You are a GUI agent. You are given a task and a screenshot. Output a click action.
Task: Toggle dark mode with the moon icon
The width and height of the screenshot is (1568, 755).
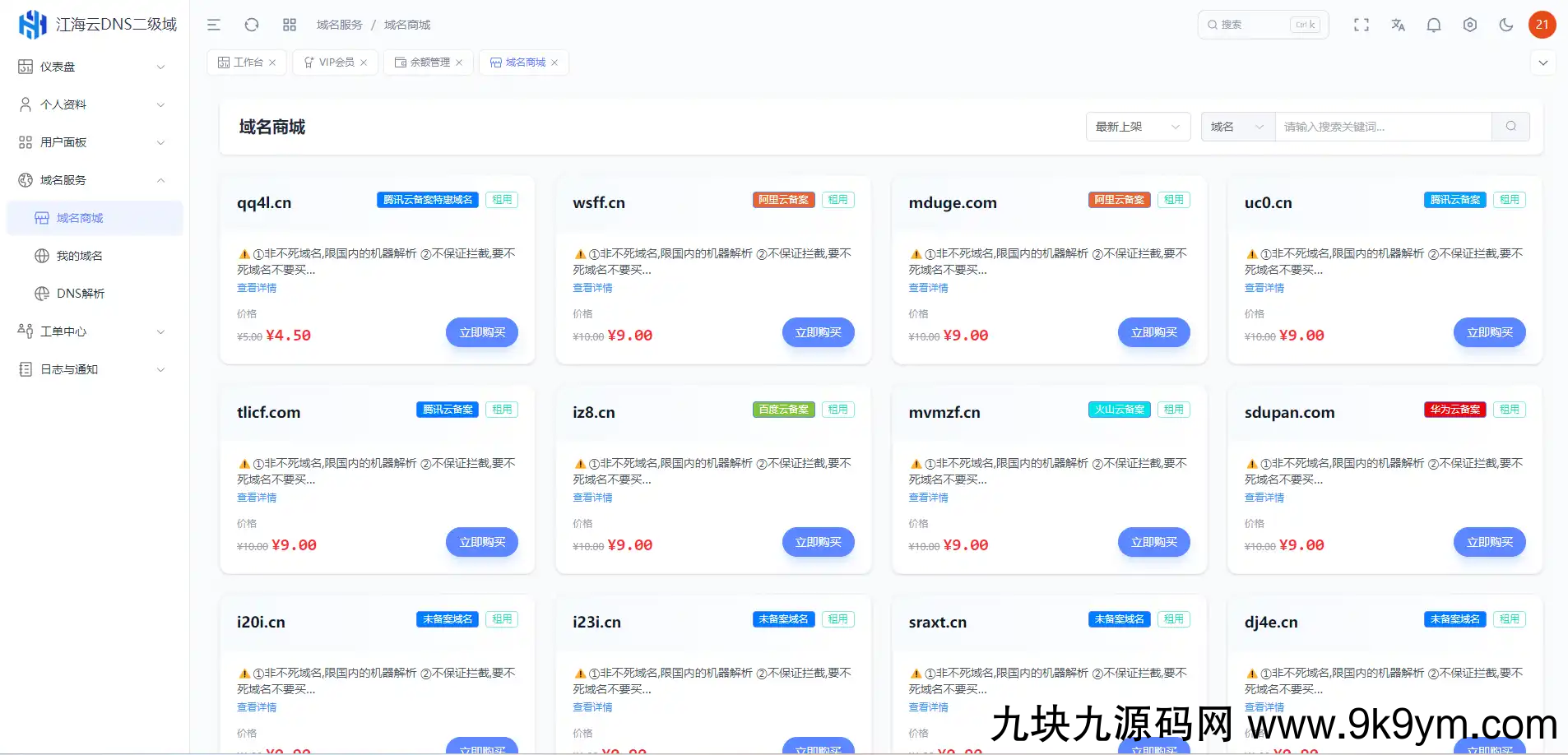point(1506,25)
